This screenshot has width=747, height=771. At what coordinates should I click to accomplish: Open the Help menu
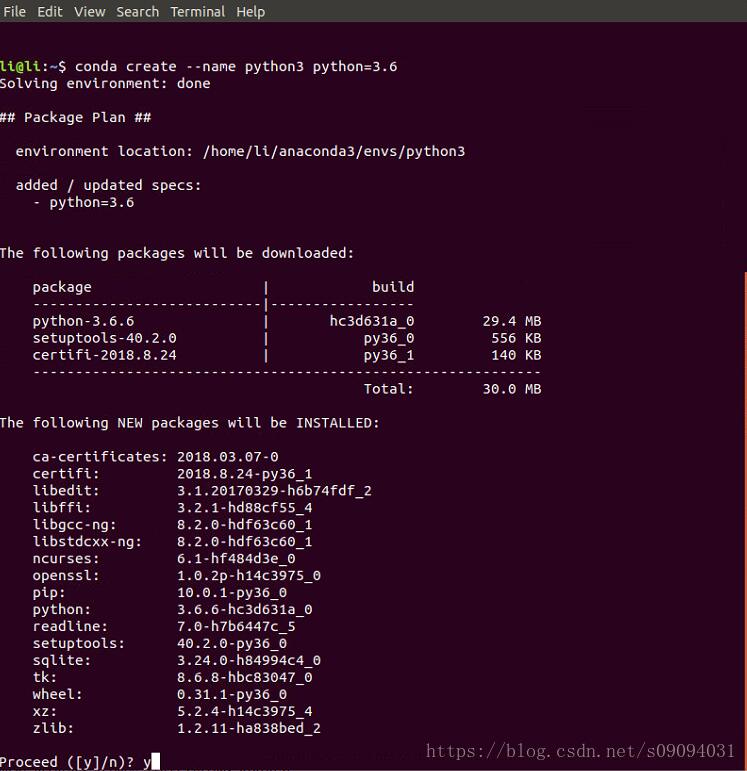pos(250,11)
